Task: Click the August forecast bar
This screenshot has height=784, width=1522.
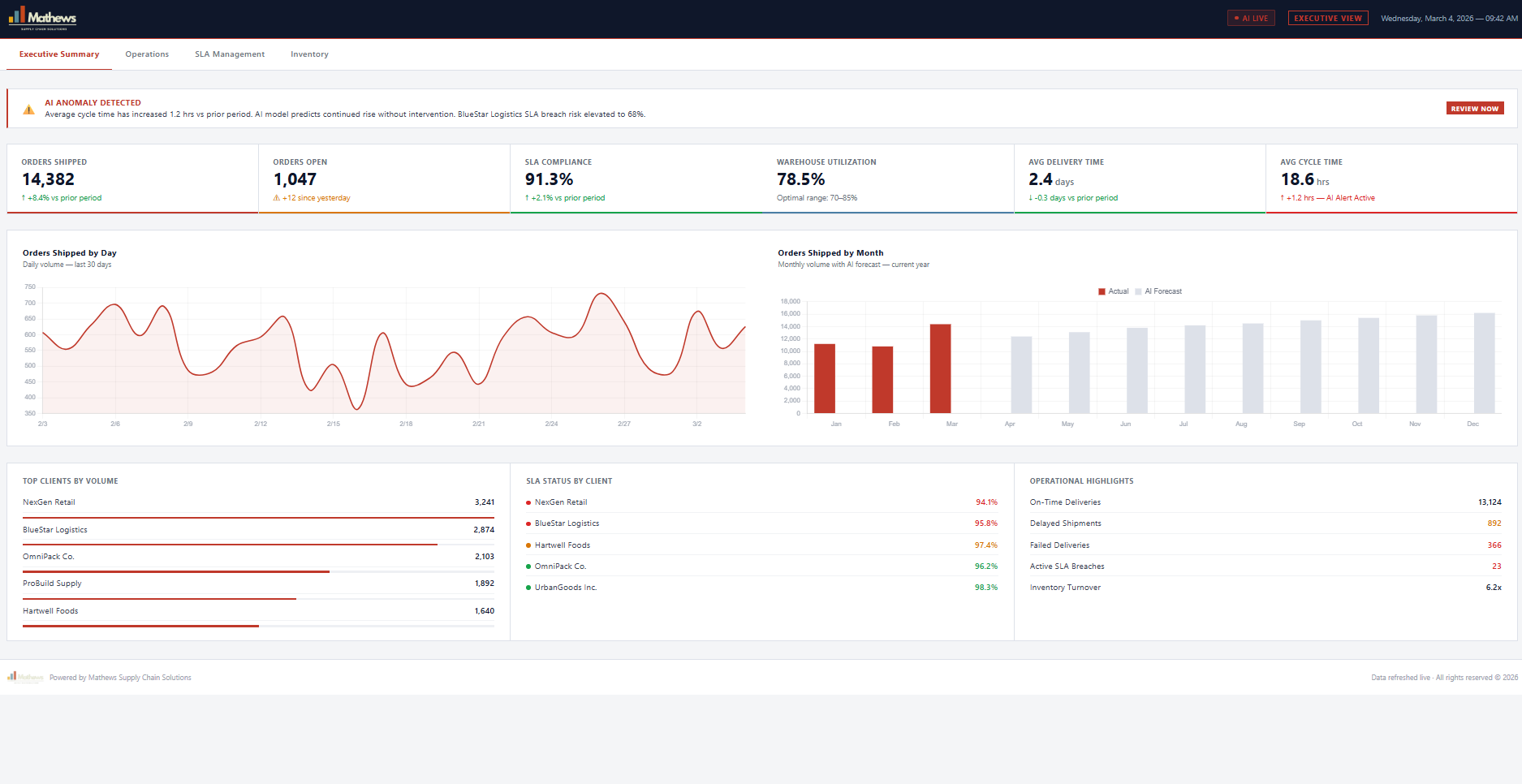Action: (x=1253, y=368)
